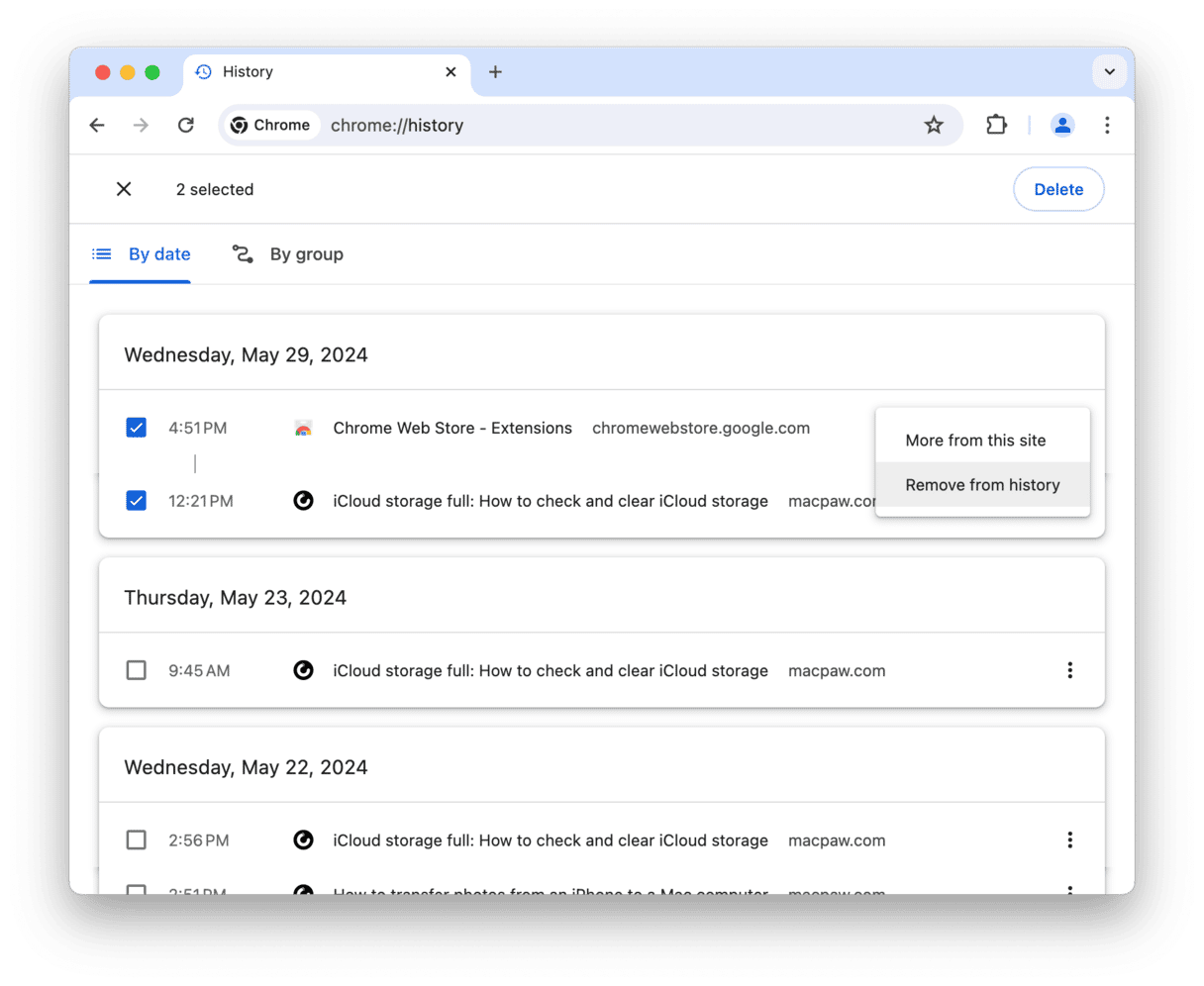Open Chrome's three-dot main menu

pyautogui.click(x=1107, y=125)
